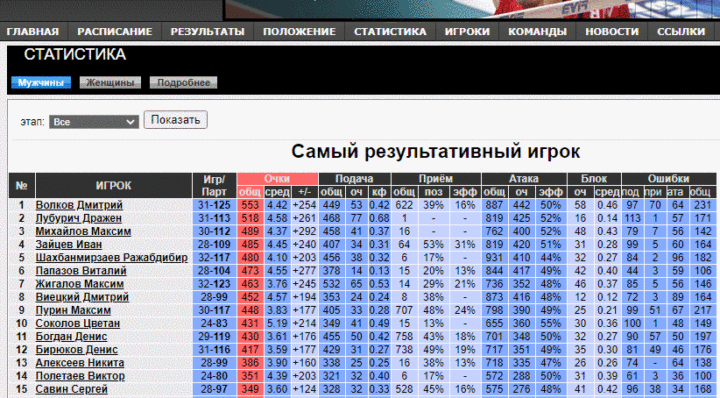Viewport: 720px width, 398px height.
Task: Open the этап stage dropdown
Action: coord(94,122)
